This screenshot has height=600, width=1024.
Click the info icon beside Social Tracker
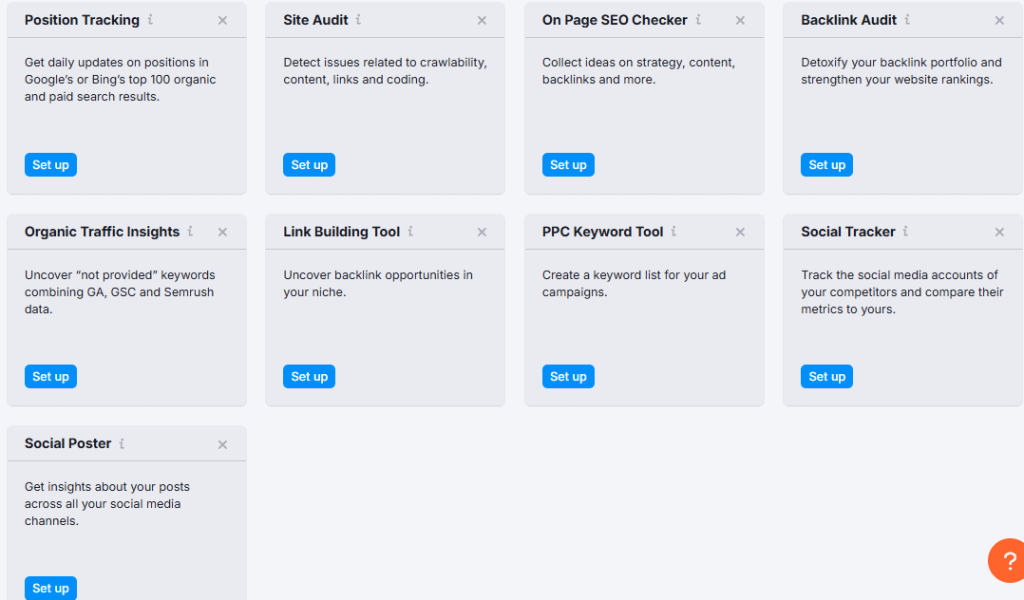[905, 231]
